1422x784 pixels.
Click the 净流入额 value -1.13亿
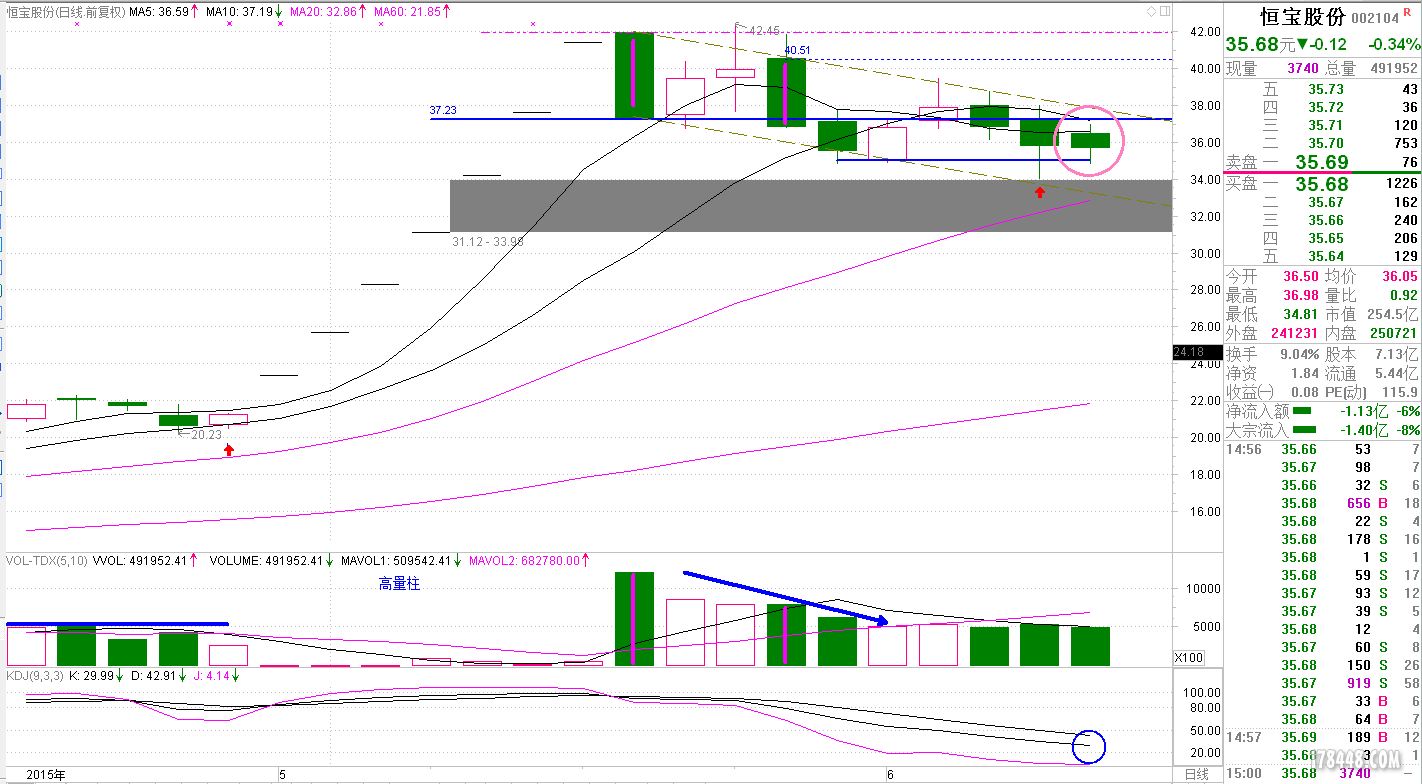[x=1366, y=411]
